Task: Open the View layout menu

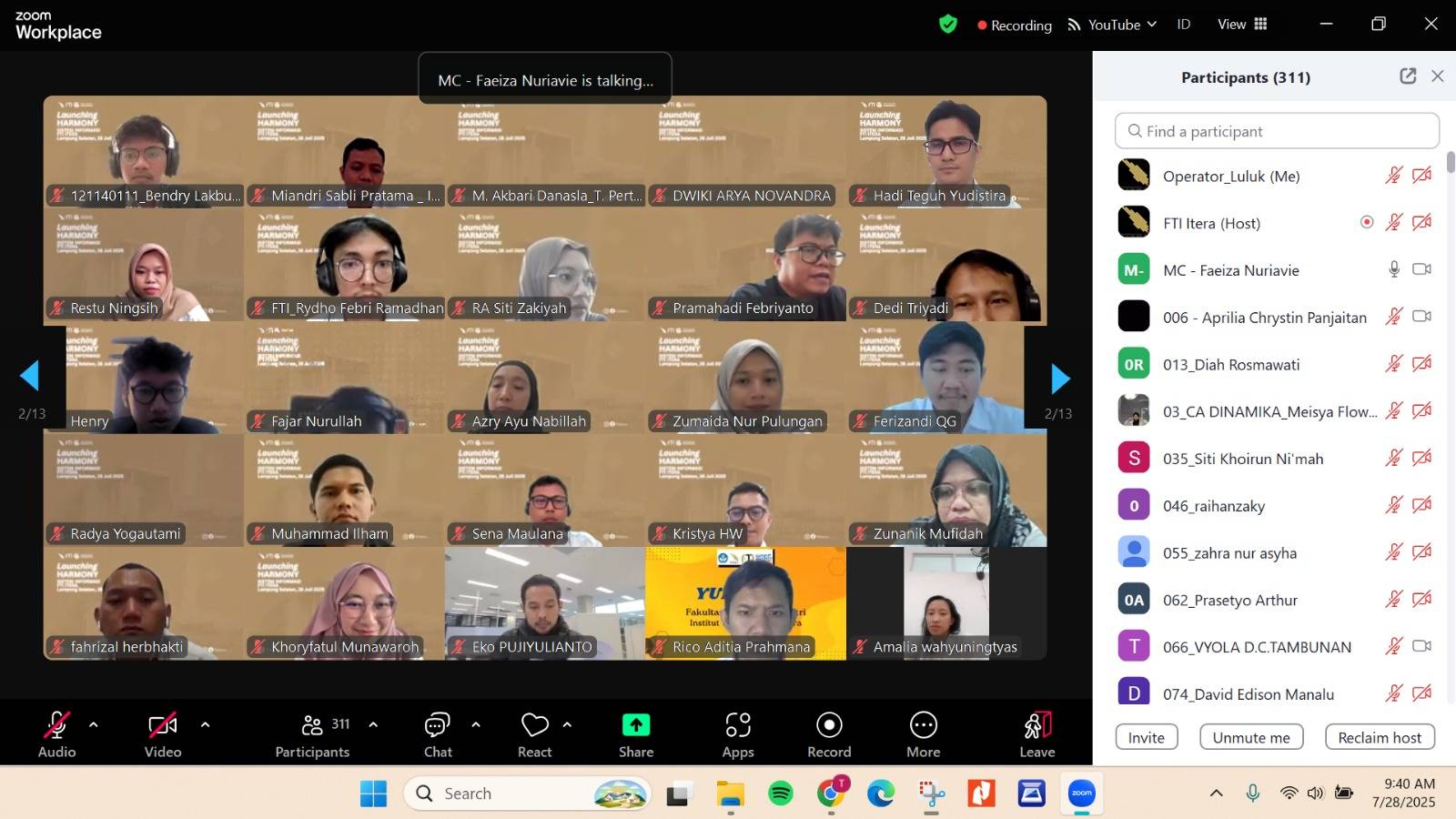Action: click(1242, 25)
